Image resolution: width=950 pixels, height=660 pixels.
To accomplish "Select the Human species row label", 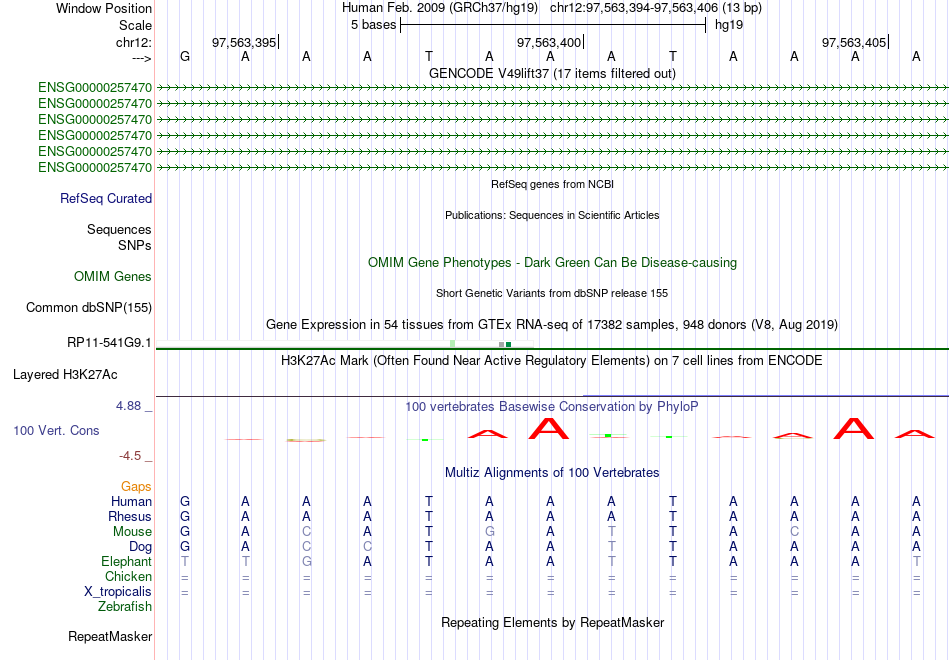I will tap(131, 501).
